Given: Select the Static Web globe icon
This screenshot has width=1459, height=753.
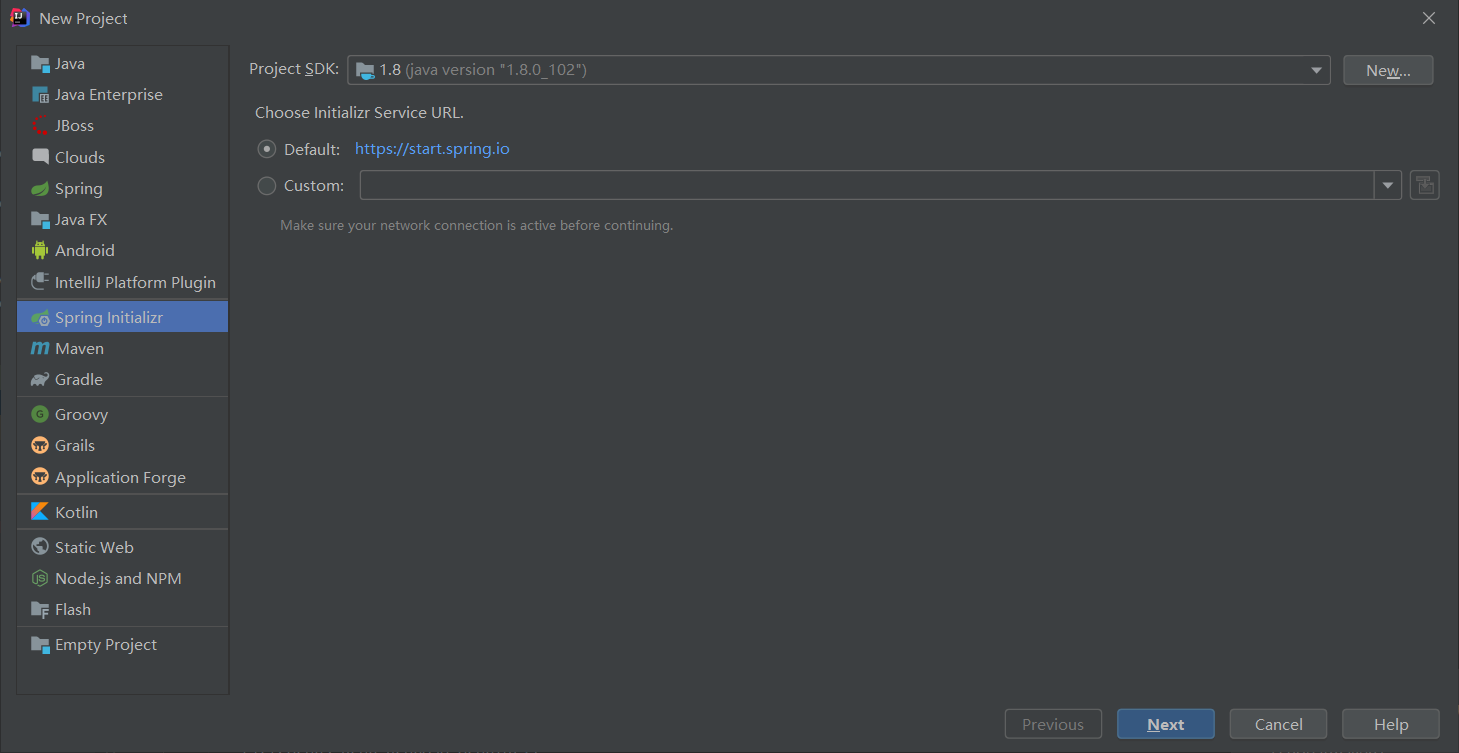Looking at the screenshot, I should coord(40,547).
